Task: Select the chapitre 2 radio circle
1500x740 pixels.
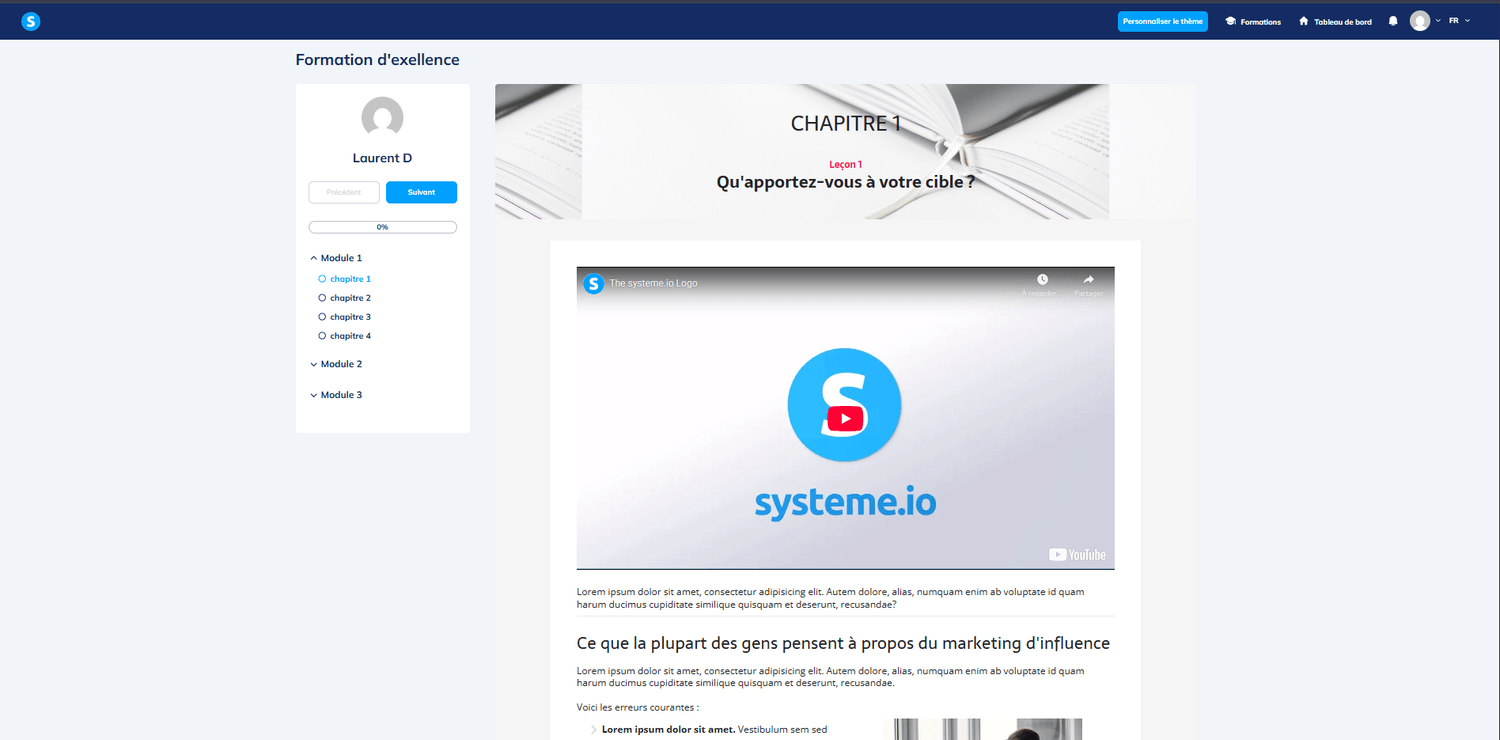Action: 322,298
